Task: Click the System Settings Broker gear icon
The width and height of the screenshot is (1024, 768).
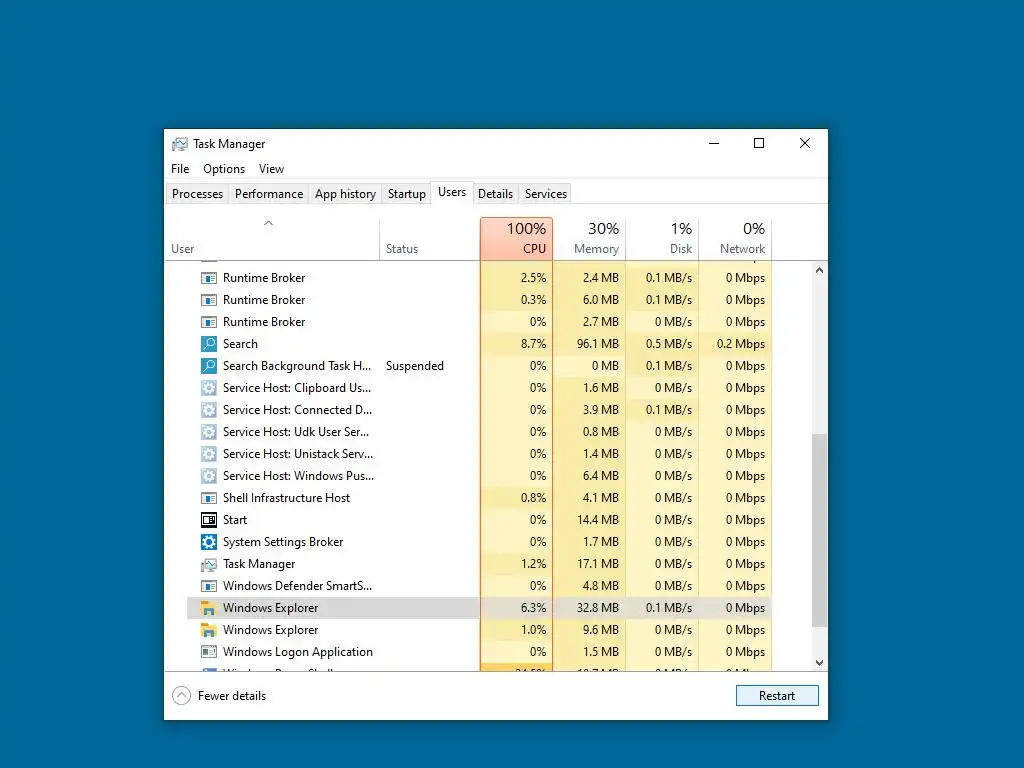Action: pyautogui.click(x=208, y=542)
